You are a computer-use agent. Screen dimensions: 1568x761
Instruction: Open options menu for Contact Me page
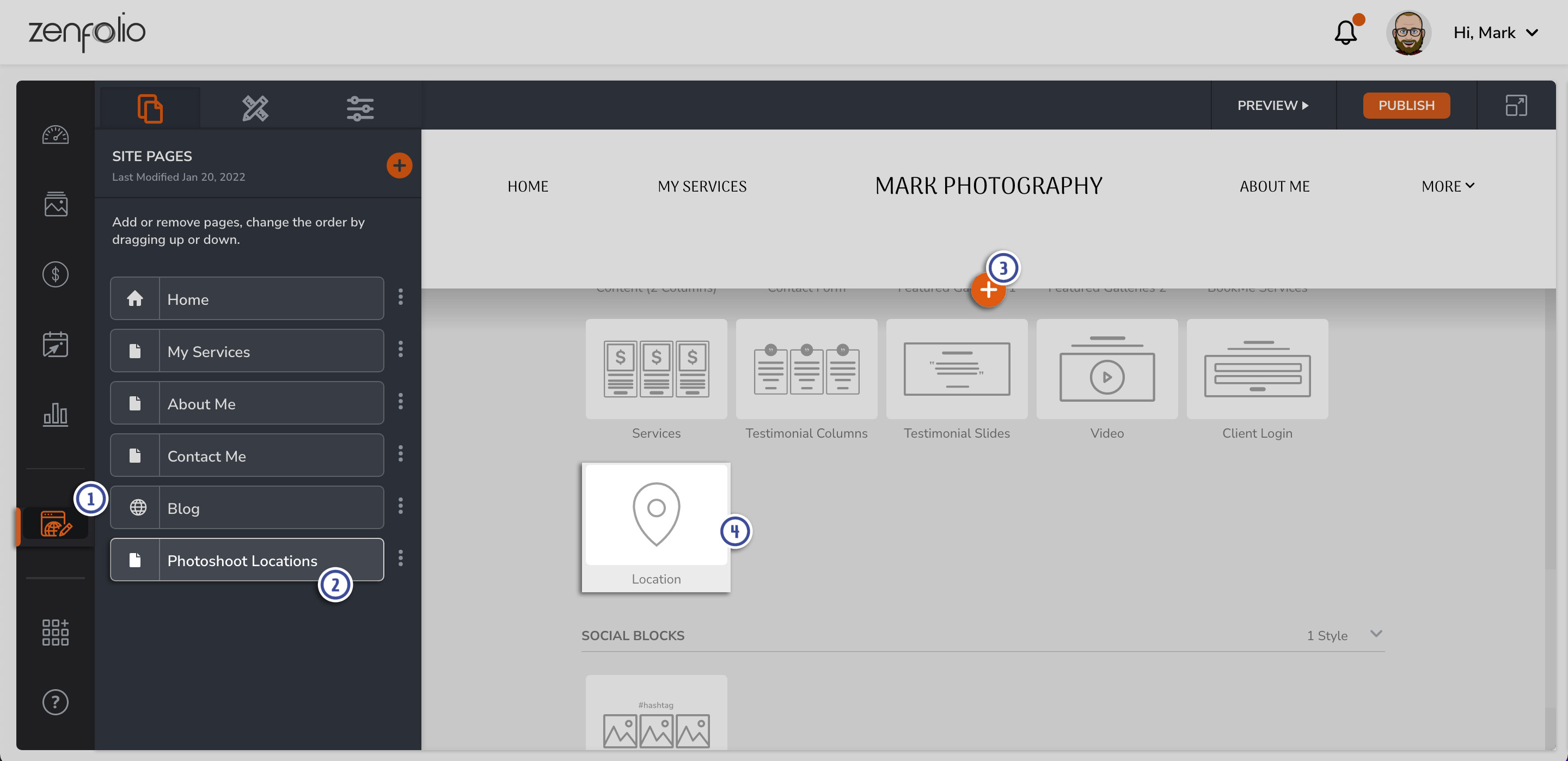click(401, 453)
